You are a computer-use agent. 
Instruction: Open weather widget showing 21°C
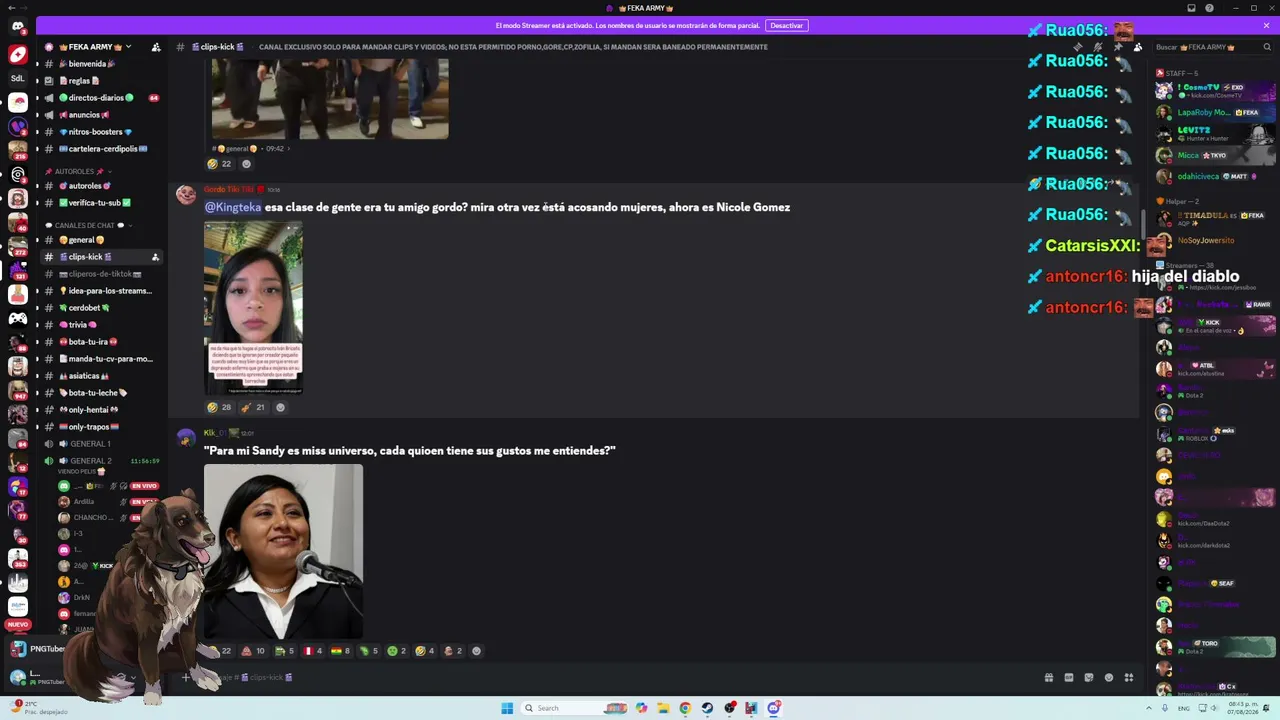click(x=38, y=708)
